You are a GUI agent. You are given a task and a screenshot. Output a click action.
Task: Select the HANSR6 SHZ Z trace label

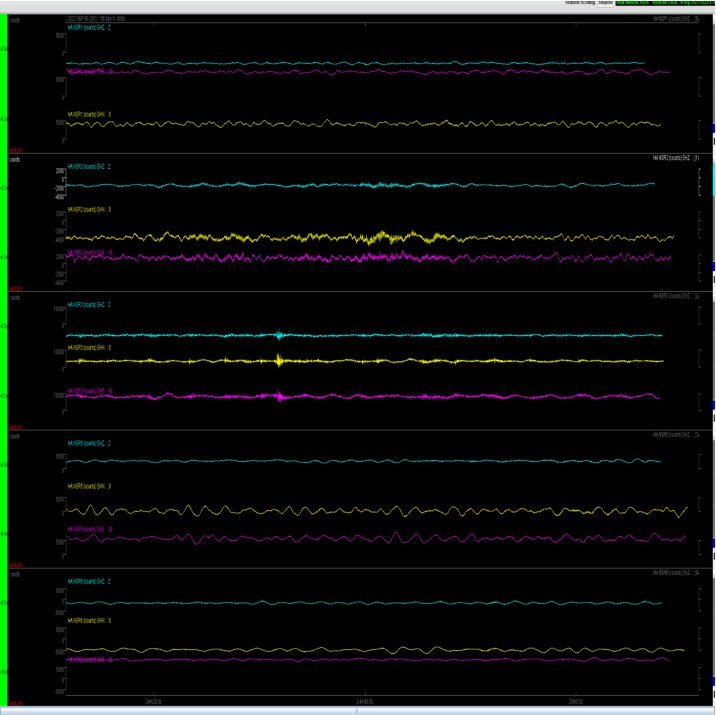tap(89, 581)
